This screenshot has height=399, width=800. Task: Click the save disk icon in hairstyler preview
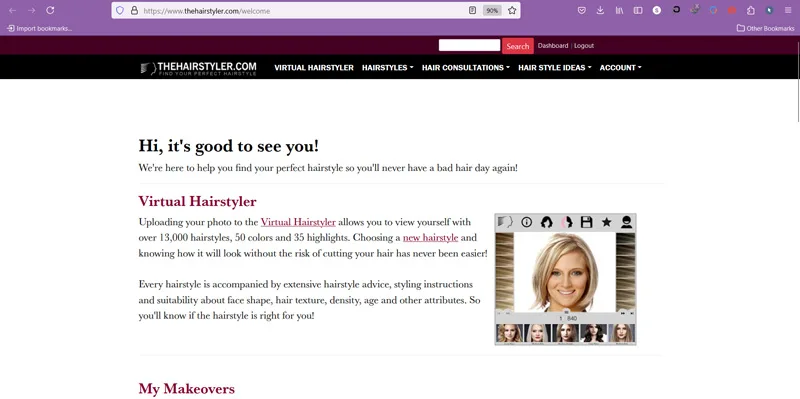pos(587,222)
